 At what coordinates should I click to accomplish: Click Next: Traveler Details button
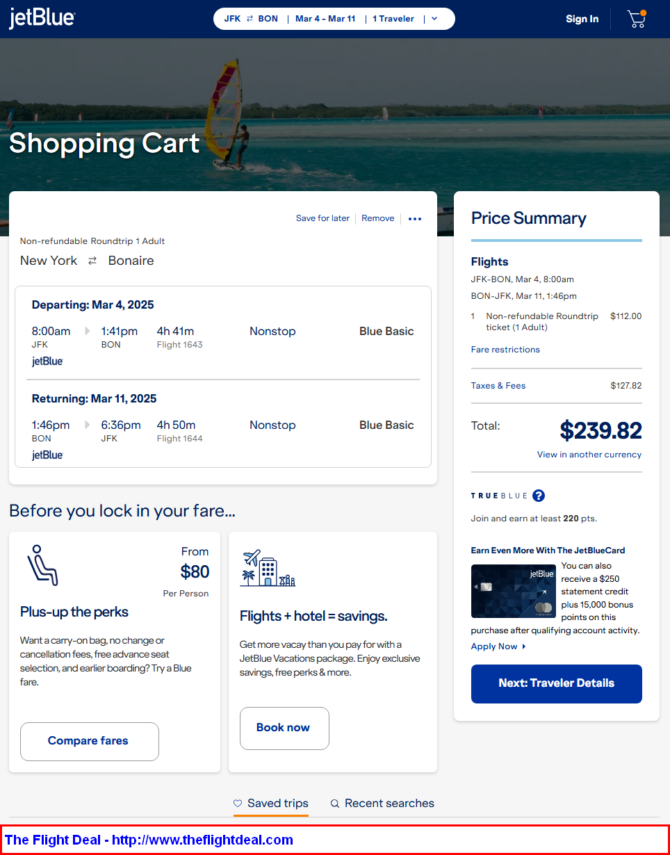coord(557,683)
